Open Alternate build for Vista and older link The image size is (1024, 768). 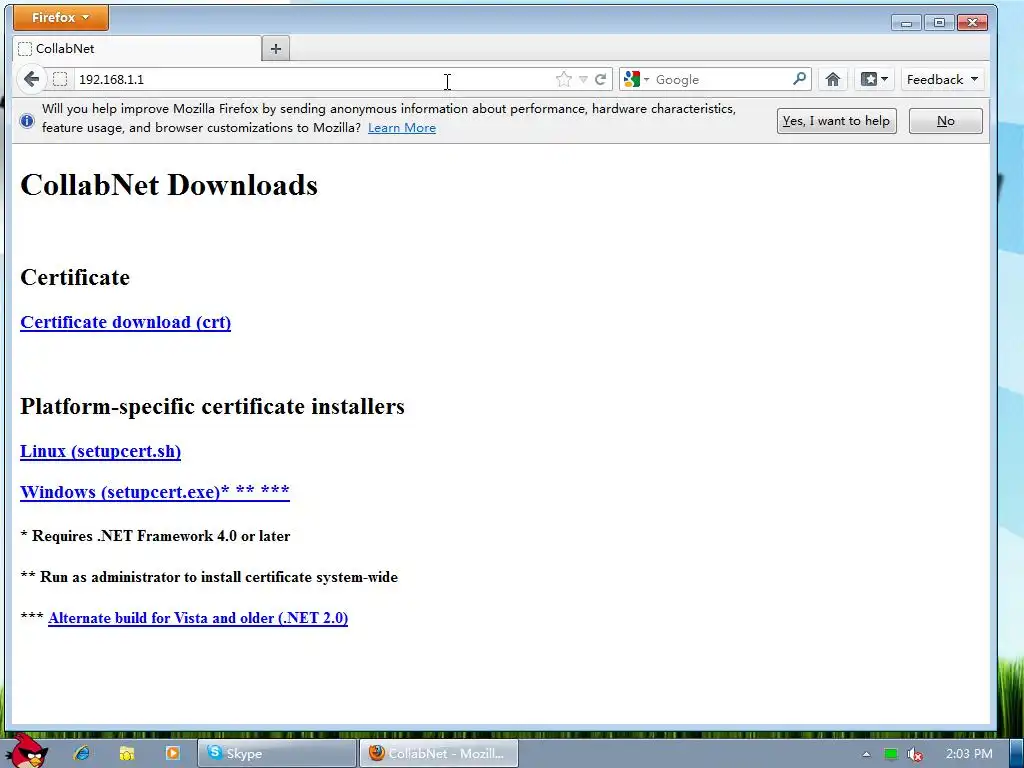point(198,618)
